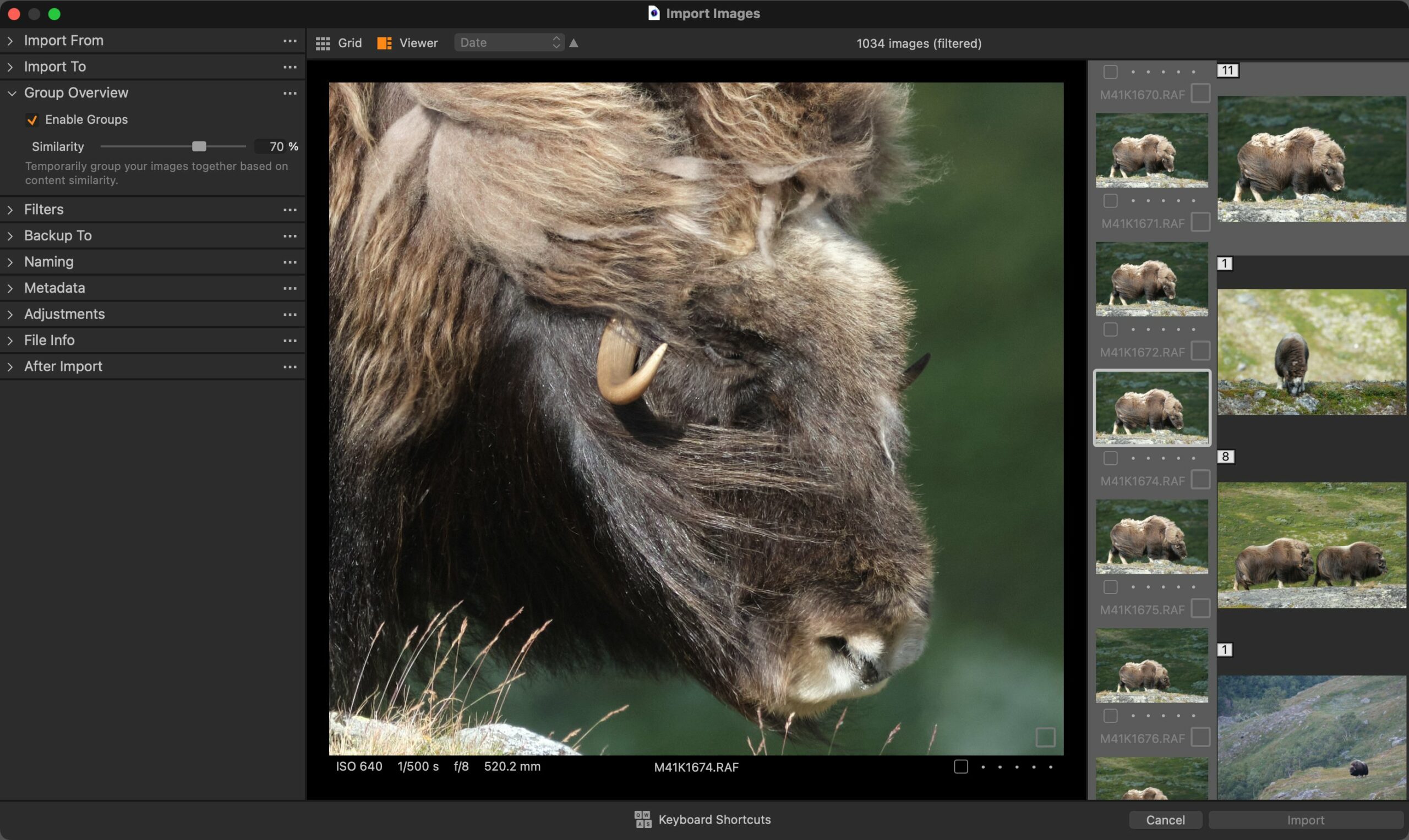This screenshot has width=1409, height=840.
Task: Set rating dots for M41K1674.RAF
Action: (x=1163, y=458)
